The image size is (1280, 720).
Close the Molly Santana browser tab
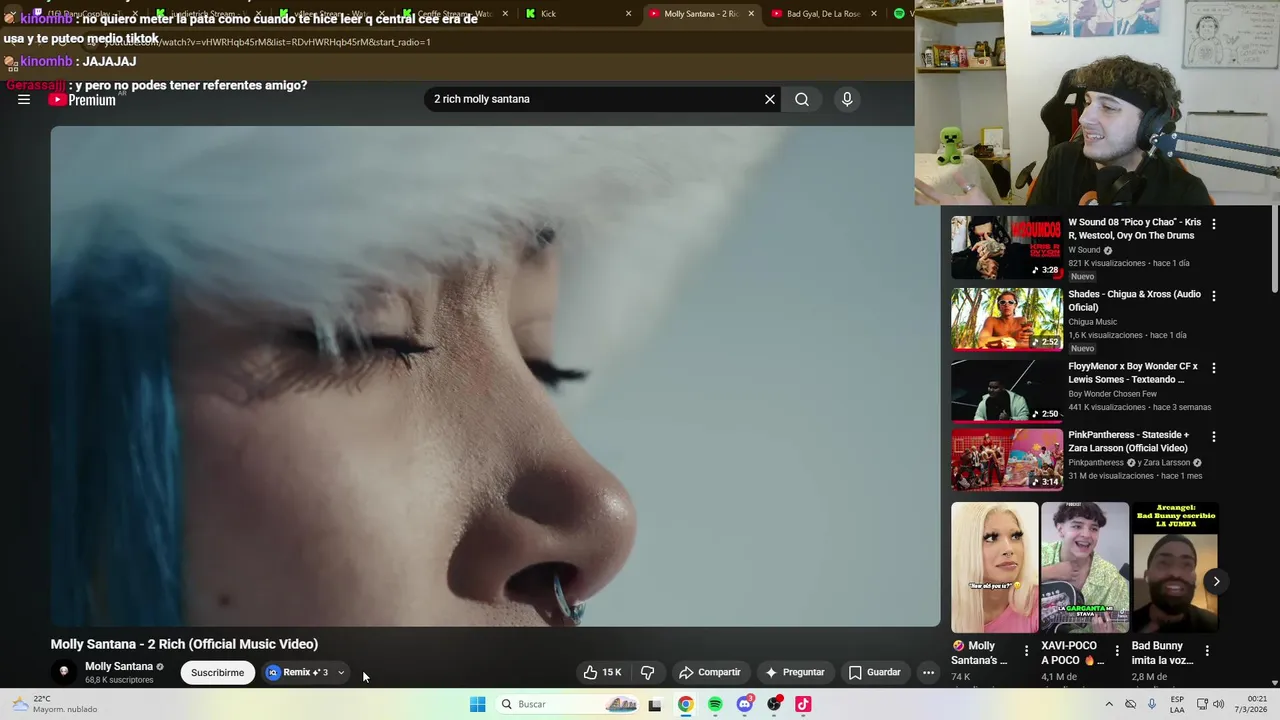(x=751, y=13)
